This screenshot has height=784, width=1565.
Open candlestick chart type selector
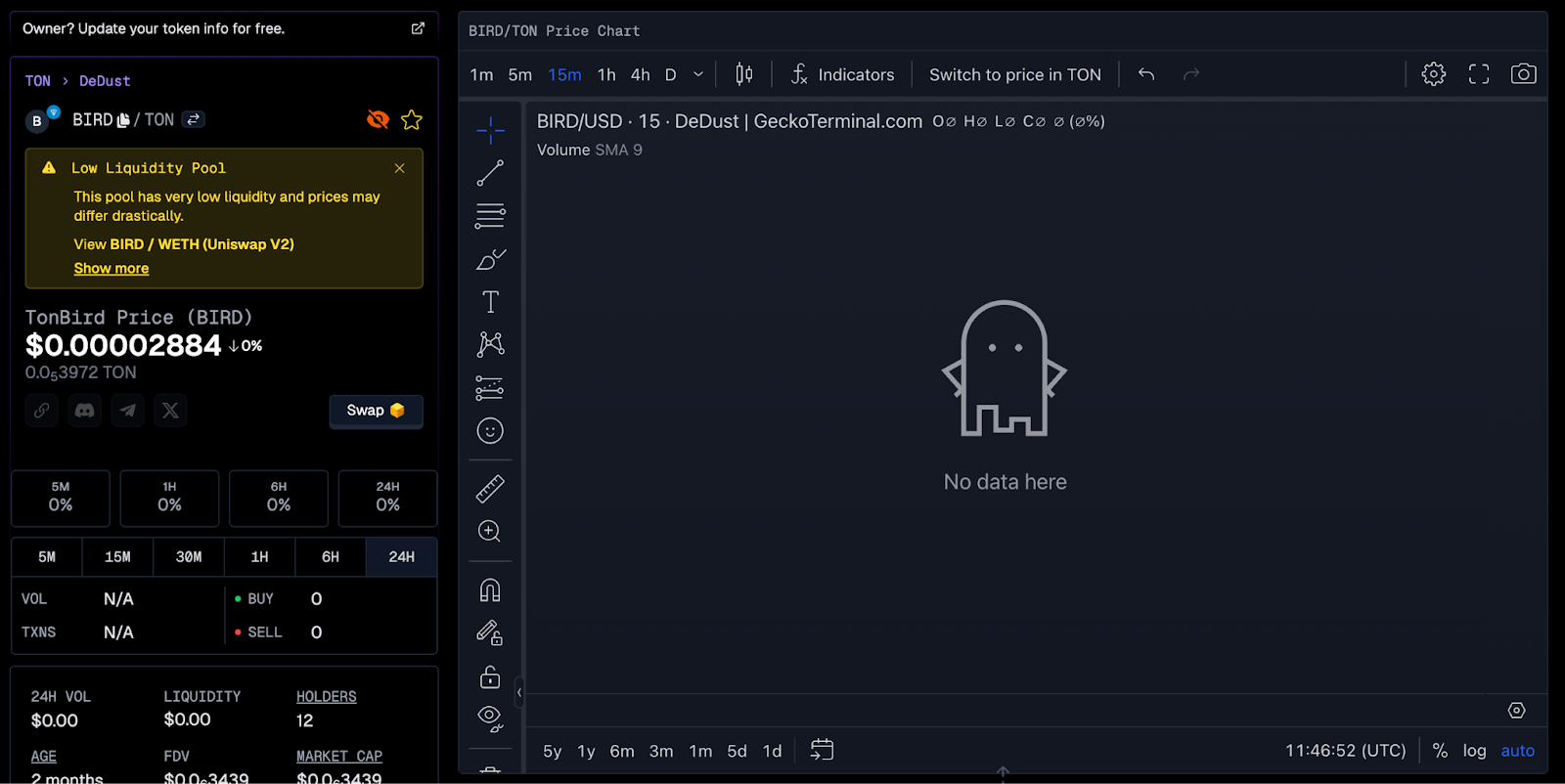point(744,74)
